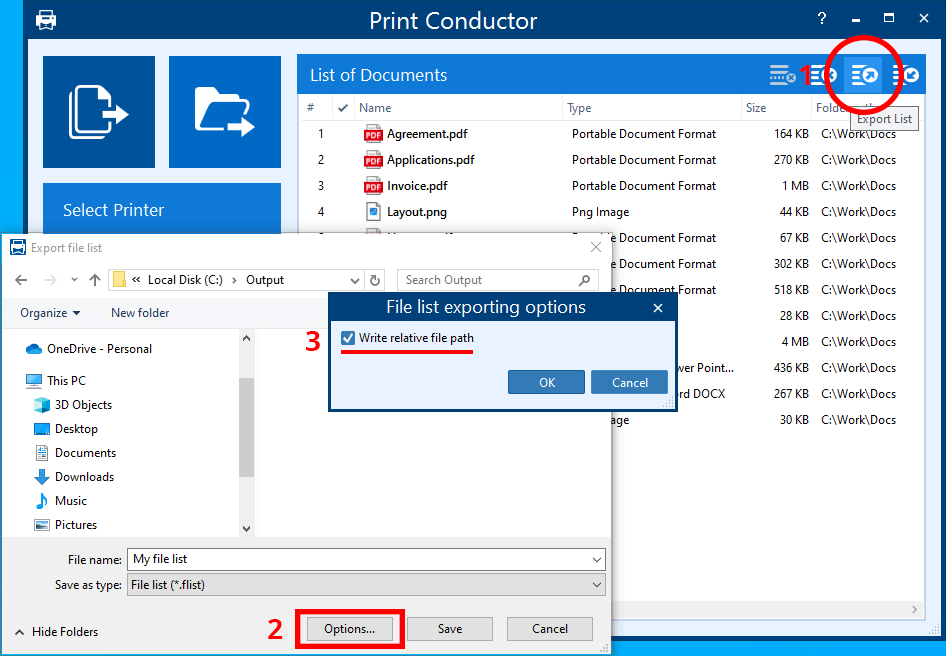Refresh the Output folder location
946x656 pixels.
(375, 280)
